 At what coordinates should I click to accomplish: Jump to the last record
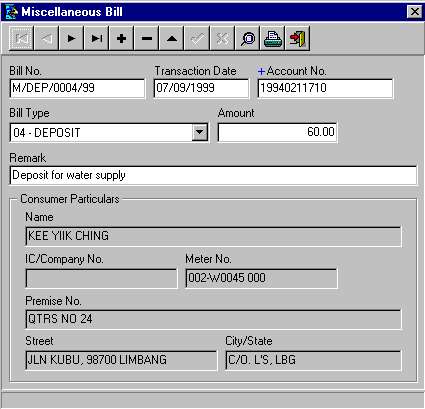coord(97,38)
